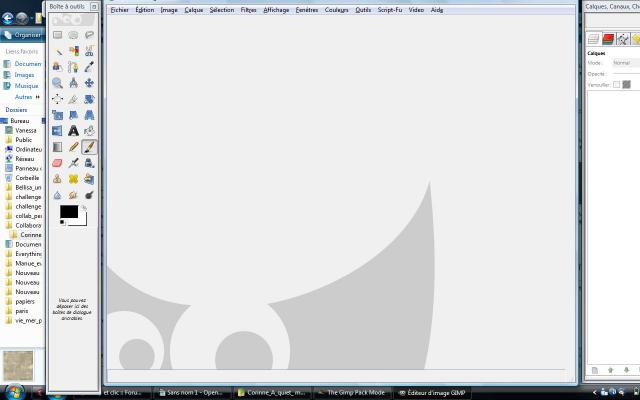
Task: Open the Script-Fu menu
Action: tap(390, 10)
